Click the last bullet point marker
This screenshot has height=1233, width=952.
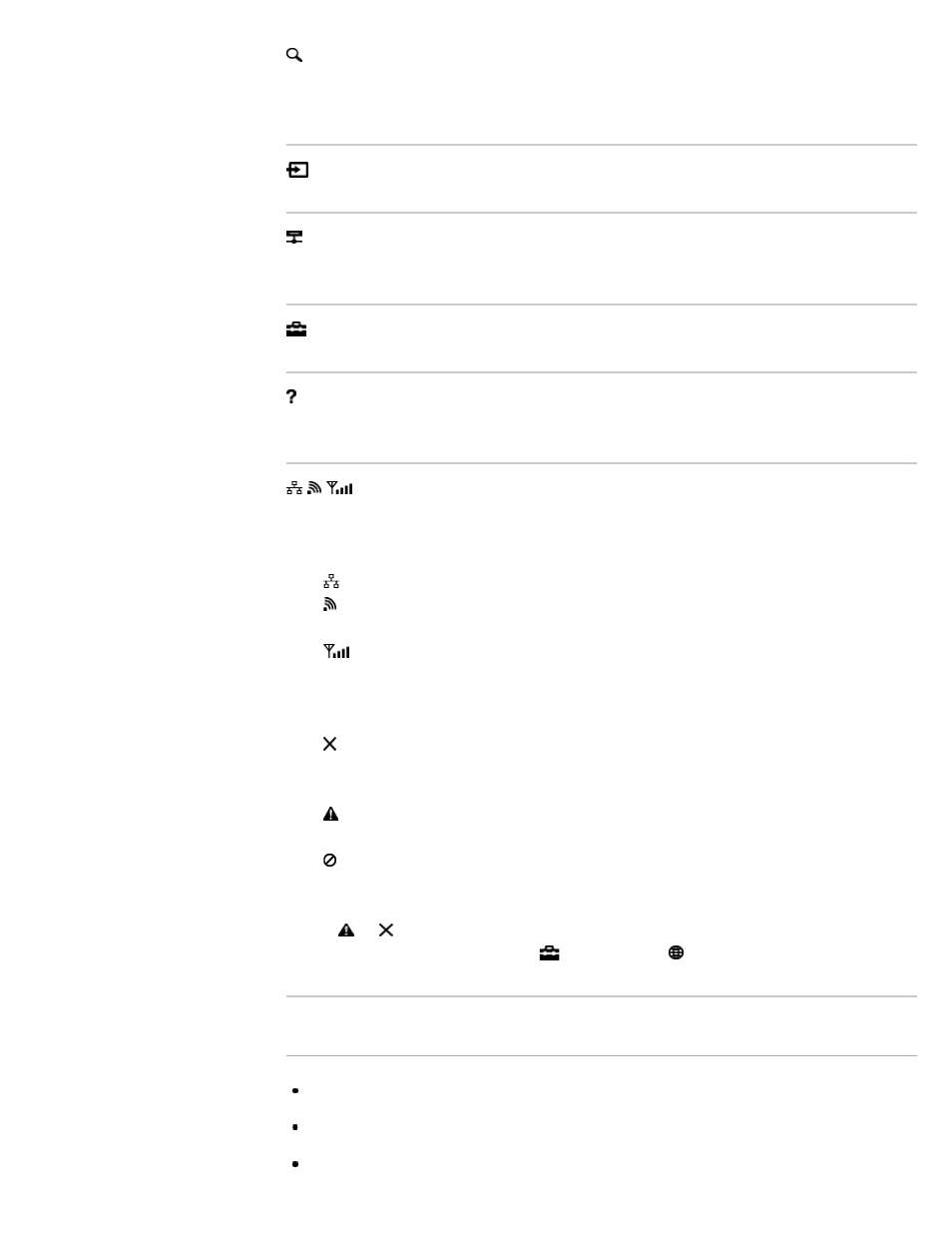point(295,1163)
